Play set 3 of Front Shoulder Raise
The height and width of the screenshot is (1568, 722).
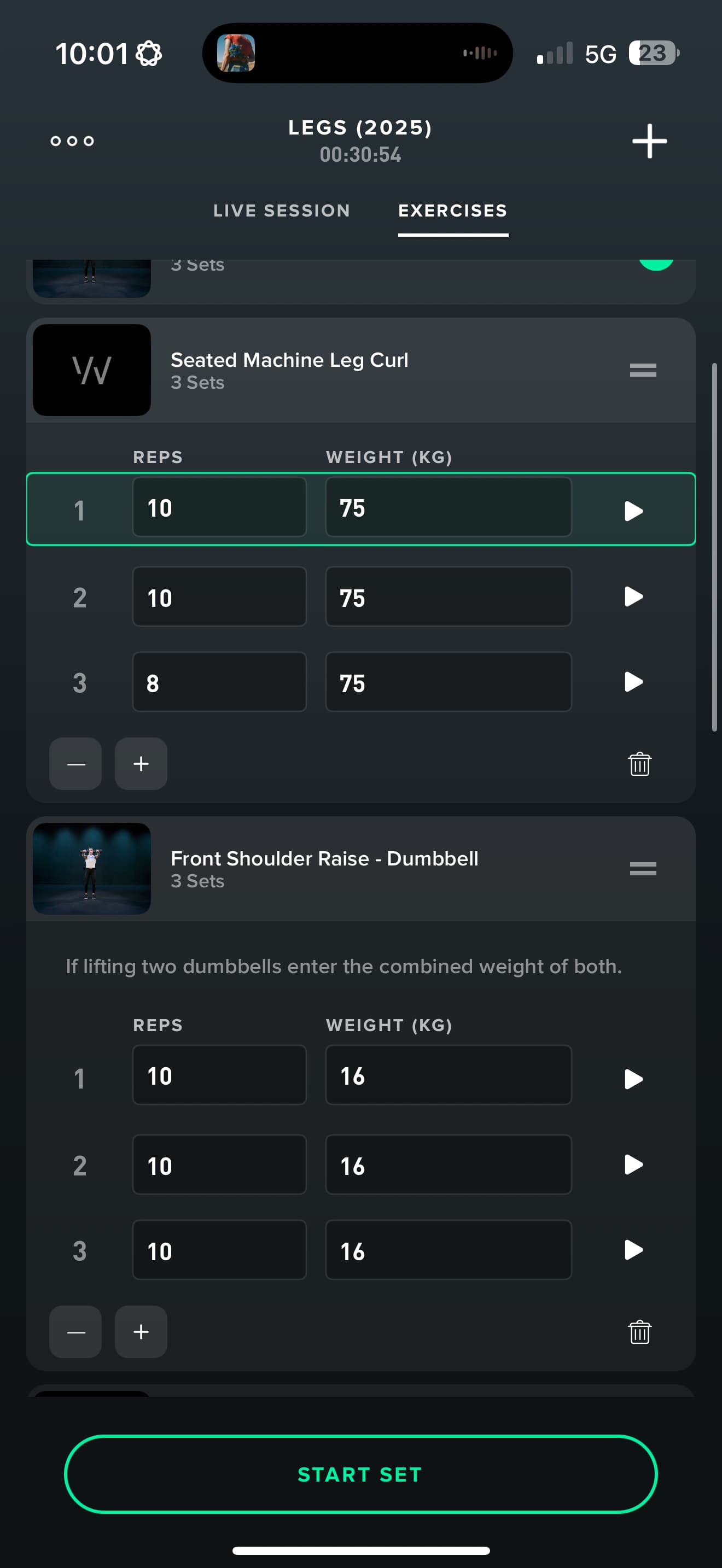[634, 1250]
